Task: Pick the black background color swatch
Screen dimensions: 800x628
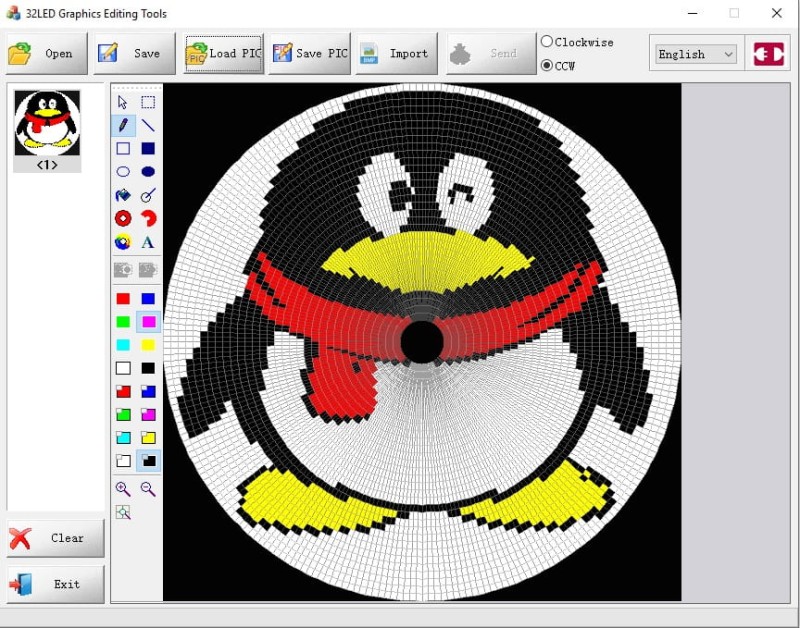Action: [x=148, y=461]
